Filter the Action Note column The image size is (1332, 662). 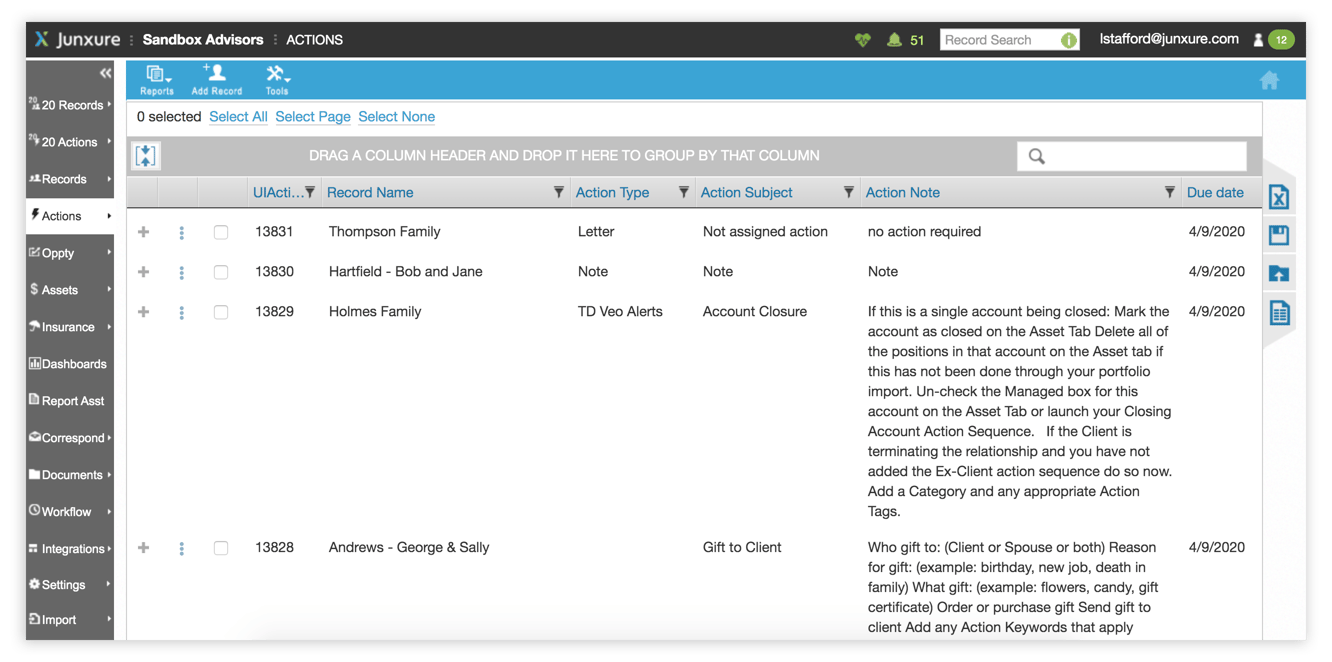point(1170,192)
